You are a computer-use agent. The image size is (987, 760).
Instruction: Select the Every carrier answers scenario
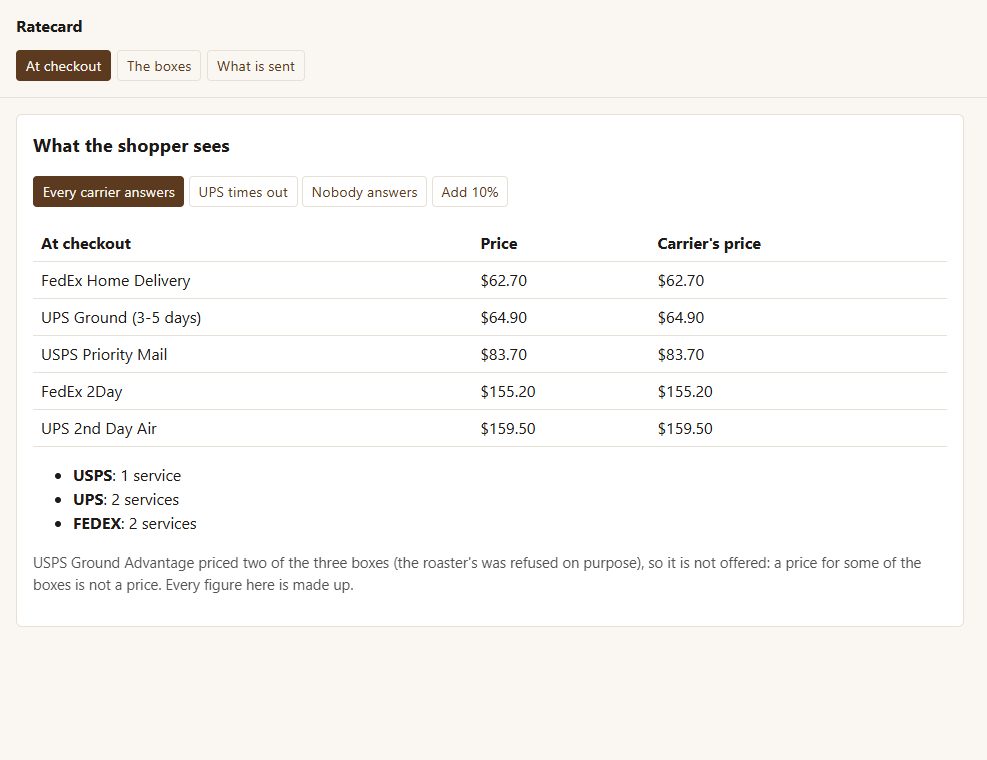(108, 191)
